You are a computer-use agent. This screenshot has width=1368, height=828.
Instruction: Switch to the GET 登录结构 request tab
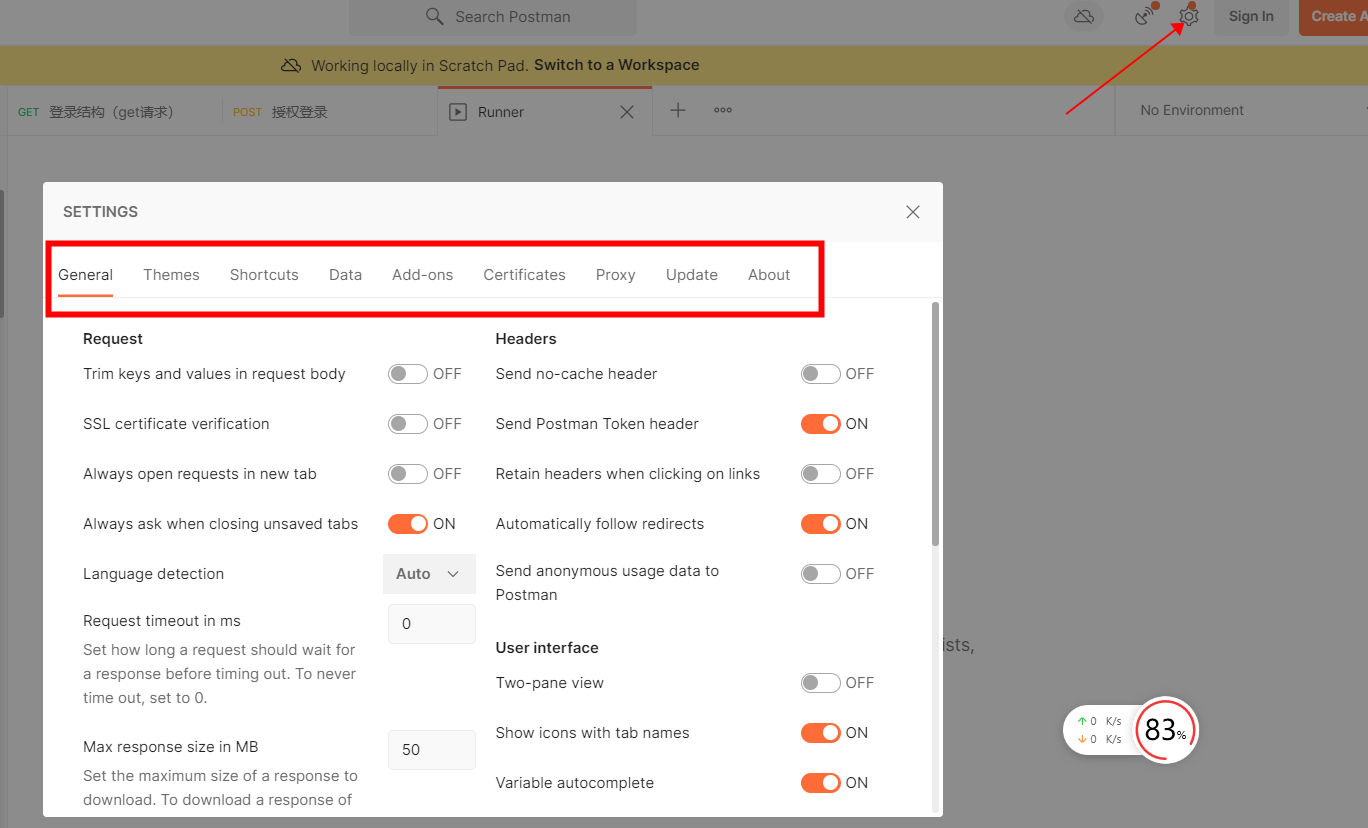click(114, 112)
